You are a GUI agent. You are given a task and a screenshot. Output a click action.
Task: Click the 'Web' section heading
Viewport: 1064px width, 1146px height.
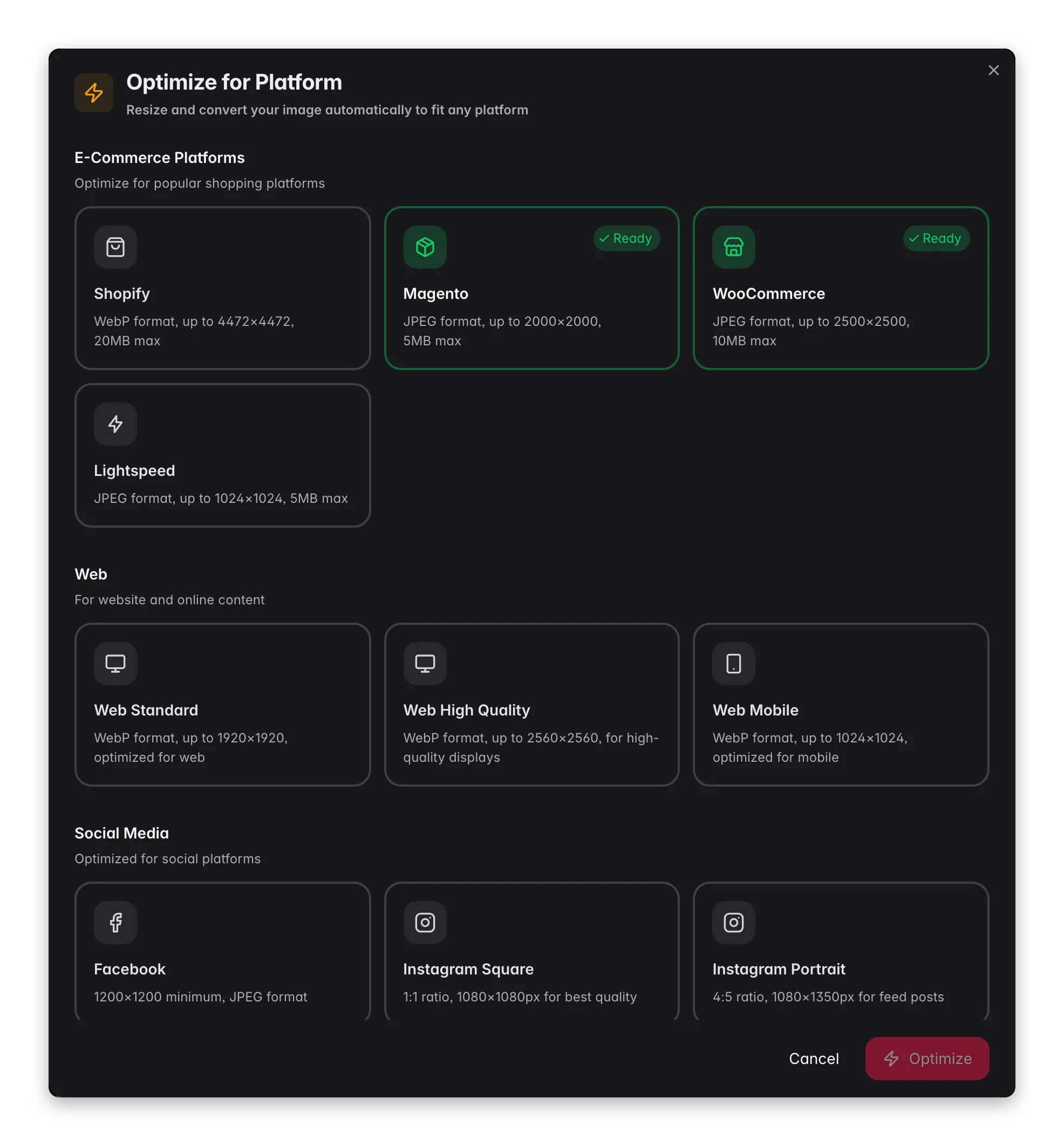coord(91,574)
